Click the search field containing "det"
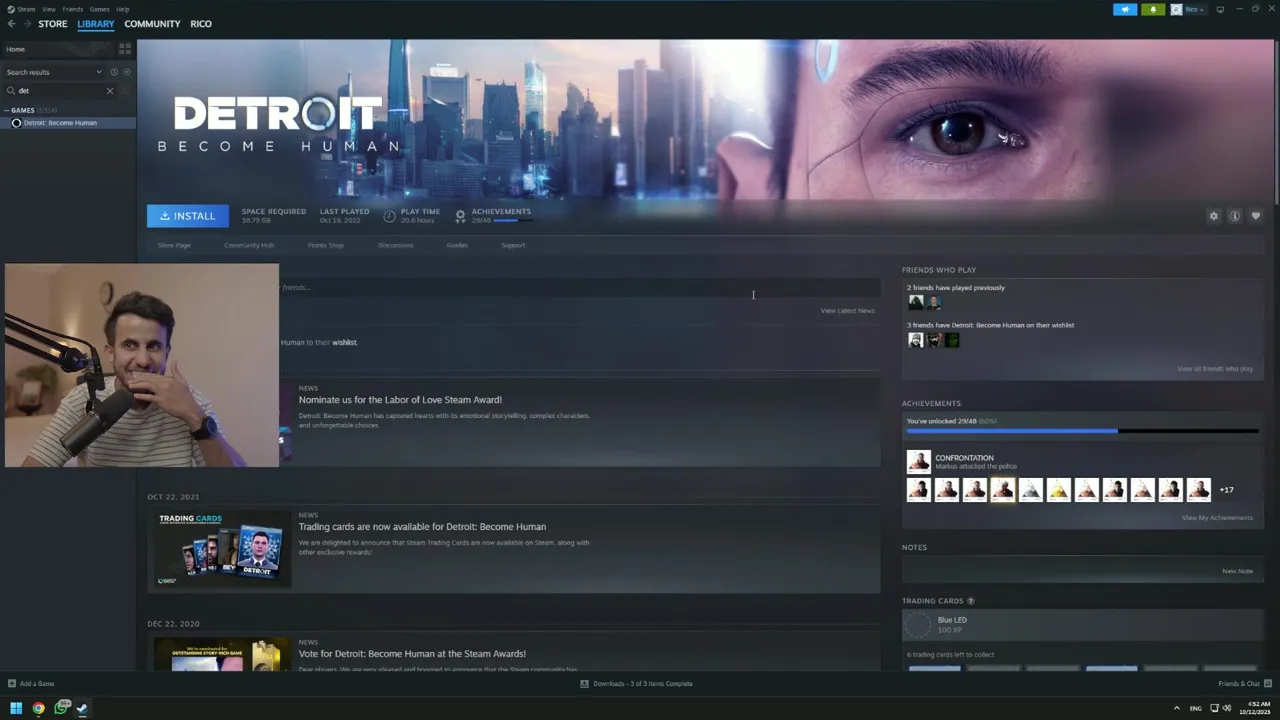 pyautogui.click(x=61, y=91)
